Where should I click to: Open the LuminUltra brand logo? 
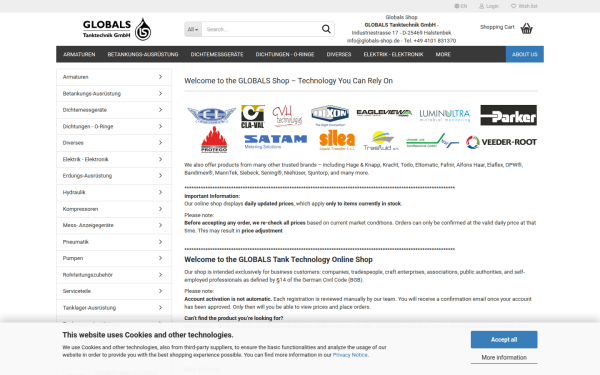pyautogui.click(x=445, y=115)
